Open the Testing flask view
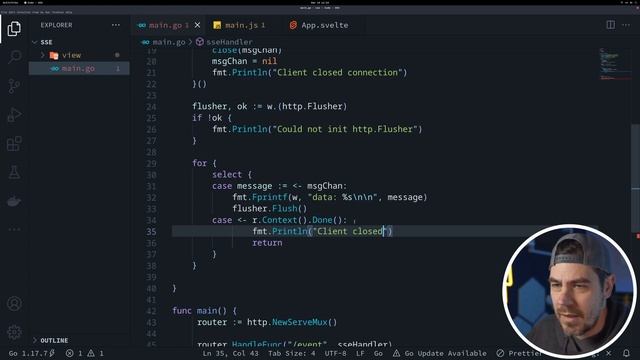Viewport: 640px width, 360px height. pyautogui.click(x=14, y=172)
